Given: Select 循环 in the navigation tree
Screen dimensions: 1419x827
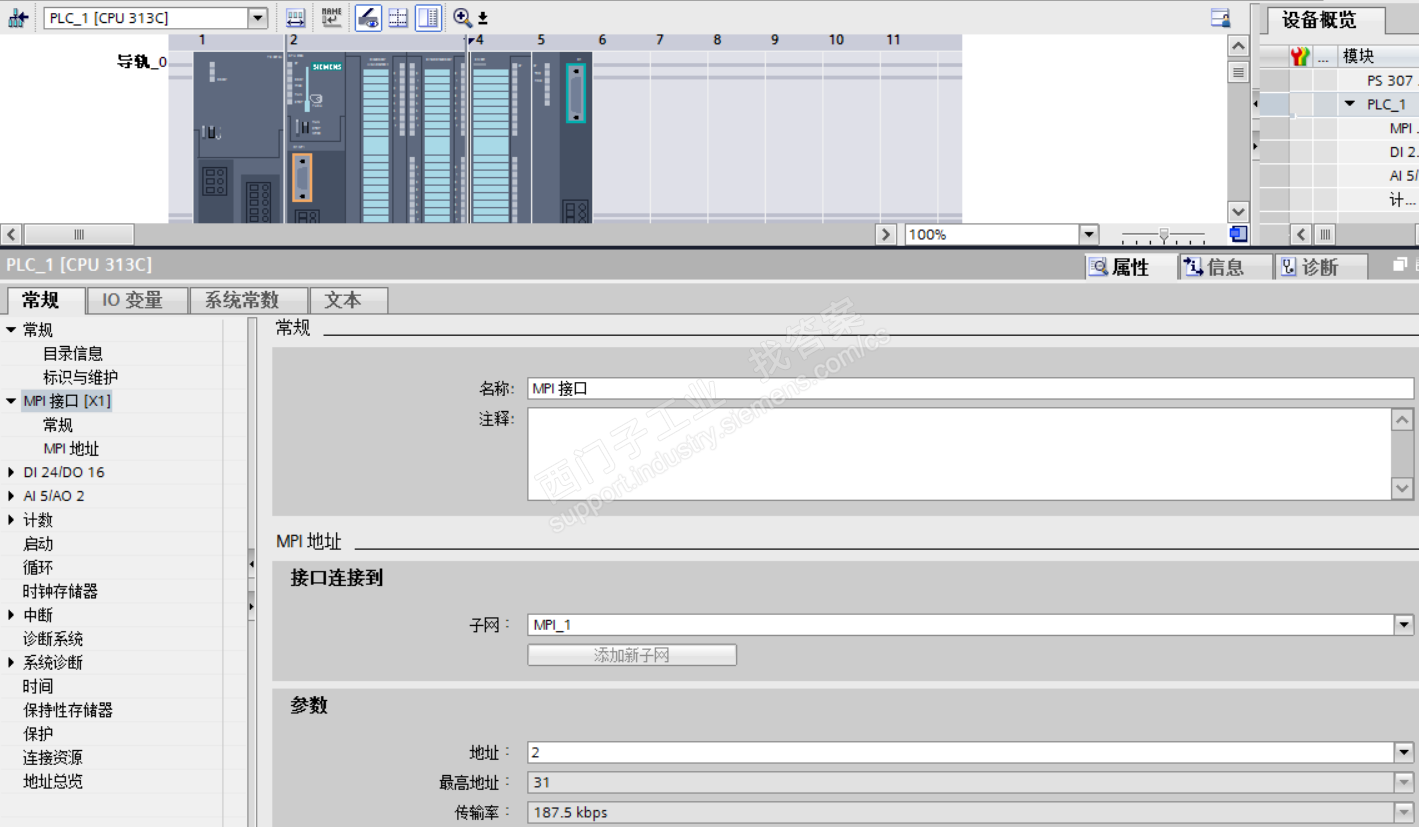Looking at the screenshot, I should tap(38, 567).
